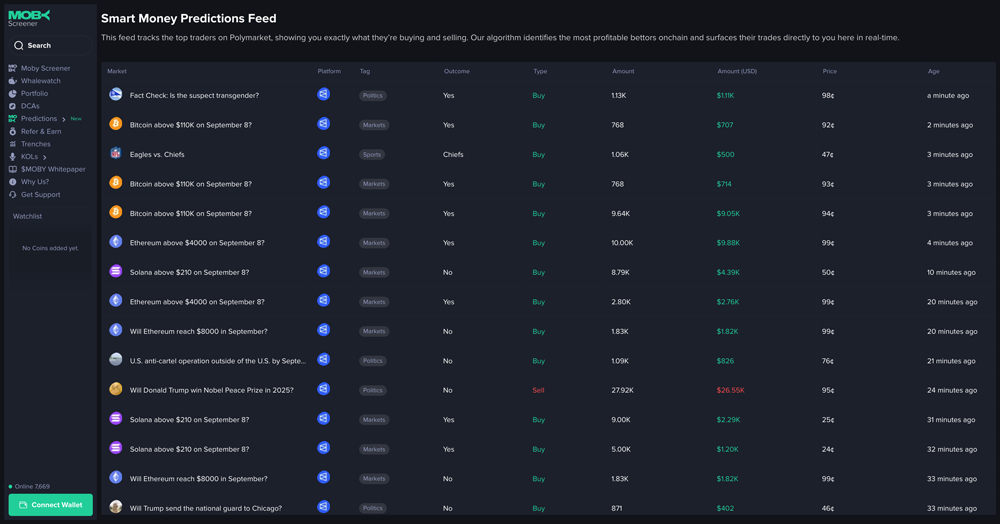Click the Whalewatch icon in sidebar
Screen dimensions: 1000x524
pos(13,81)
